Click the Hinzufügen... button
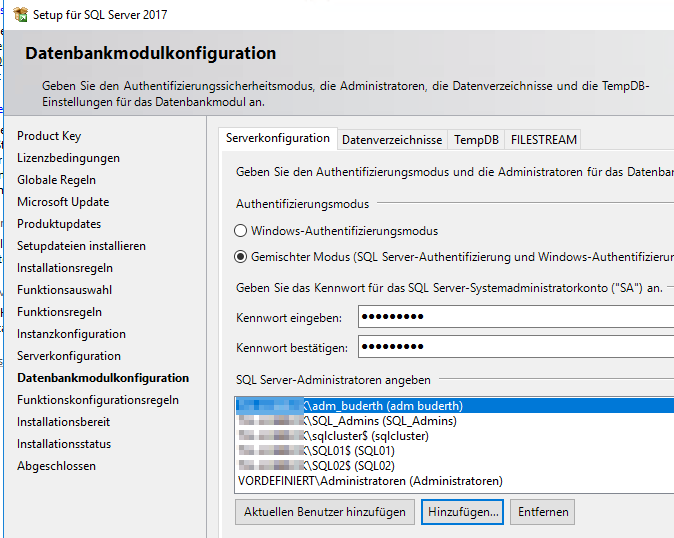Screen dimensions: 674x538 pyautogui.click(x=463, y=512)
